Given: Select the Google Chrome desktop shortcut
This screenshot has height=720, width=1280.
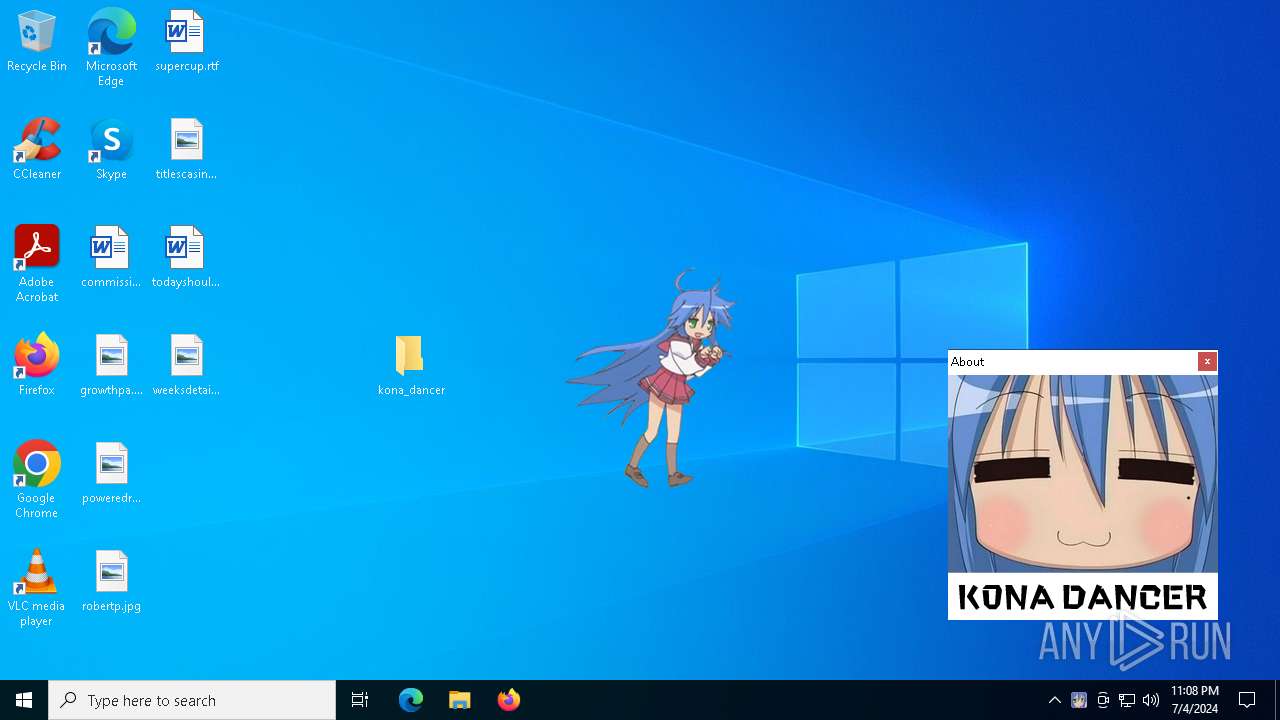Looking at the screenshot, I should tap(37, 480).
